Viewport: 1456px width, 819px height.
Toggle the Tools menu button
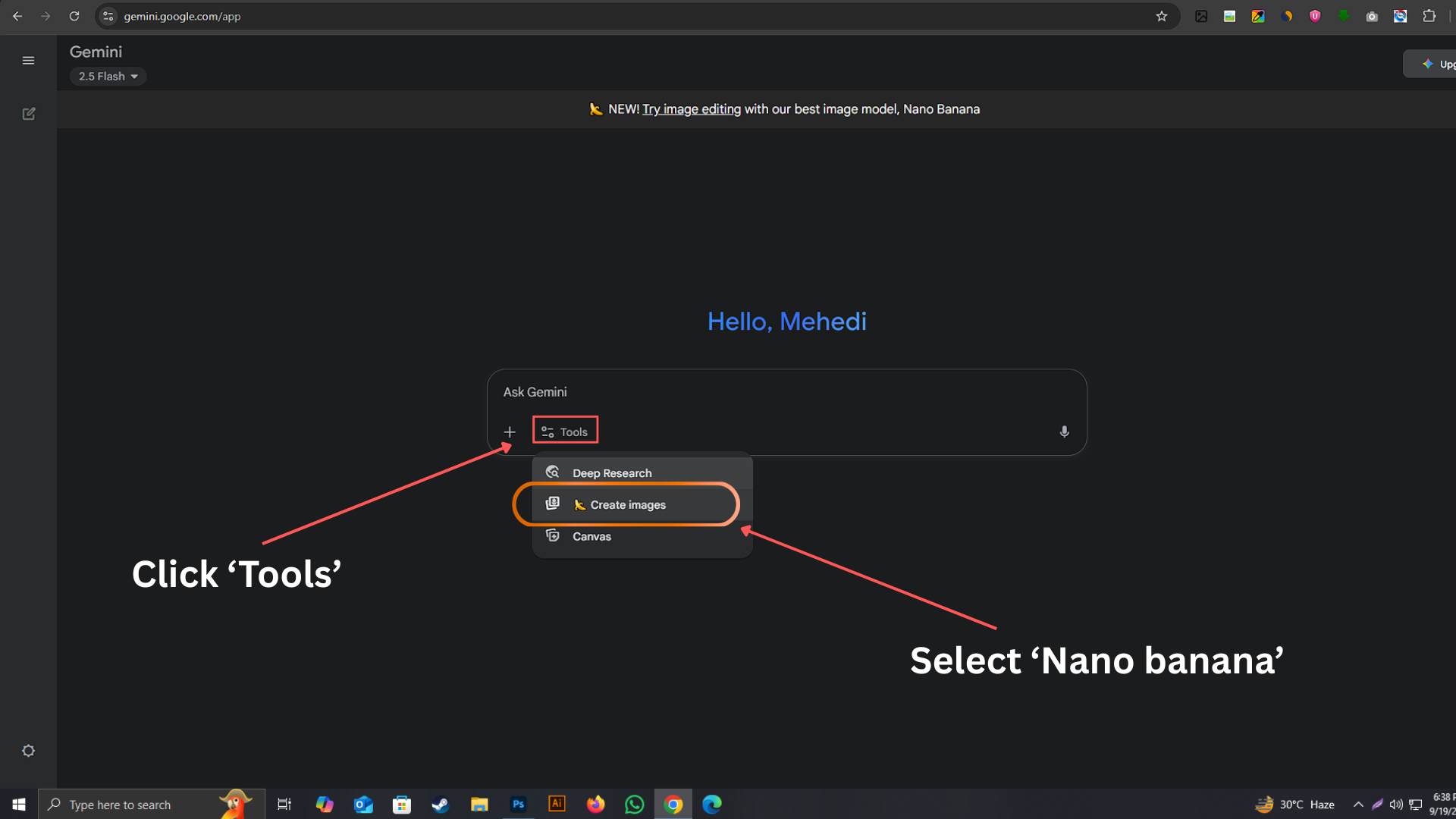(x=565, y=431)
